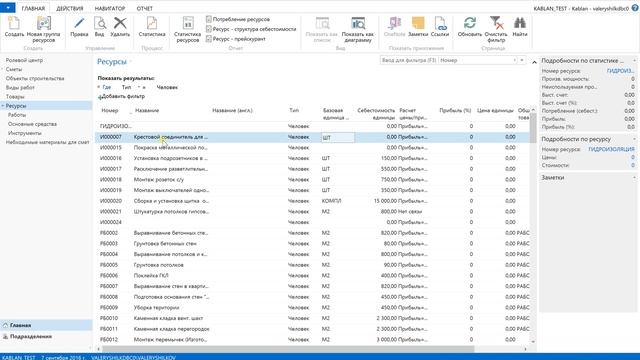Click the Найти (Find) binoculars icon
The height and width of the screenshot is (360, 640).
click(520, 23)
